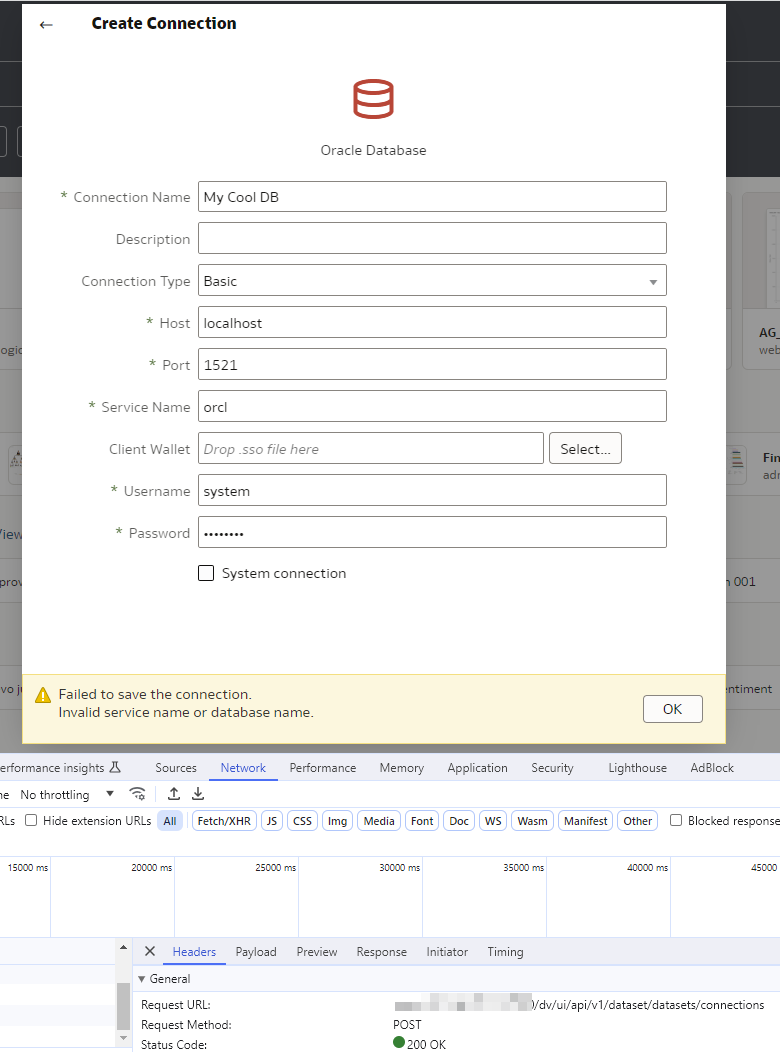Click the Client Wallet drop field
The width and height of the screenshot is (780, 1052).
(x=371, y=448)
